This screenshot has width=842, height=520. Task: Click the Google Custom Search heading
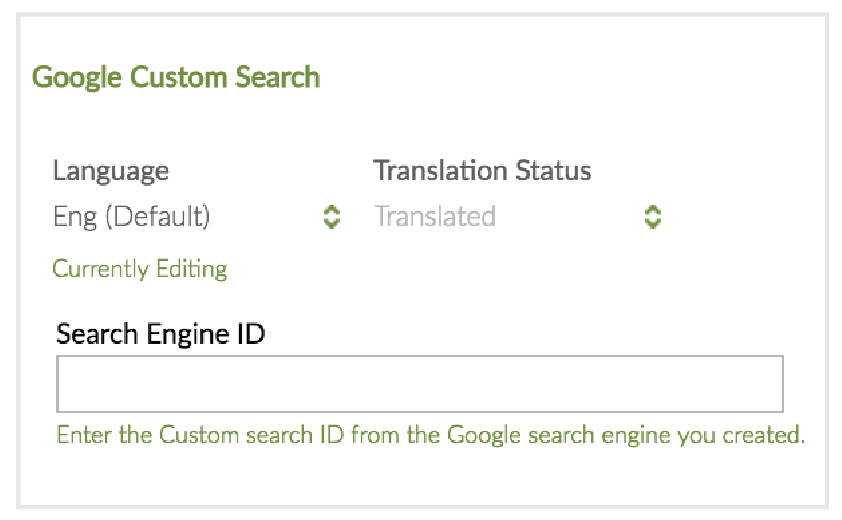(176, 77)
